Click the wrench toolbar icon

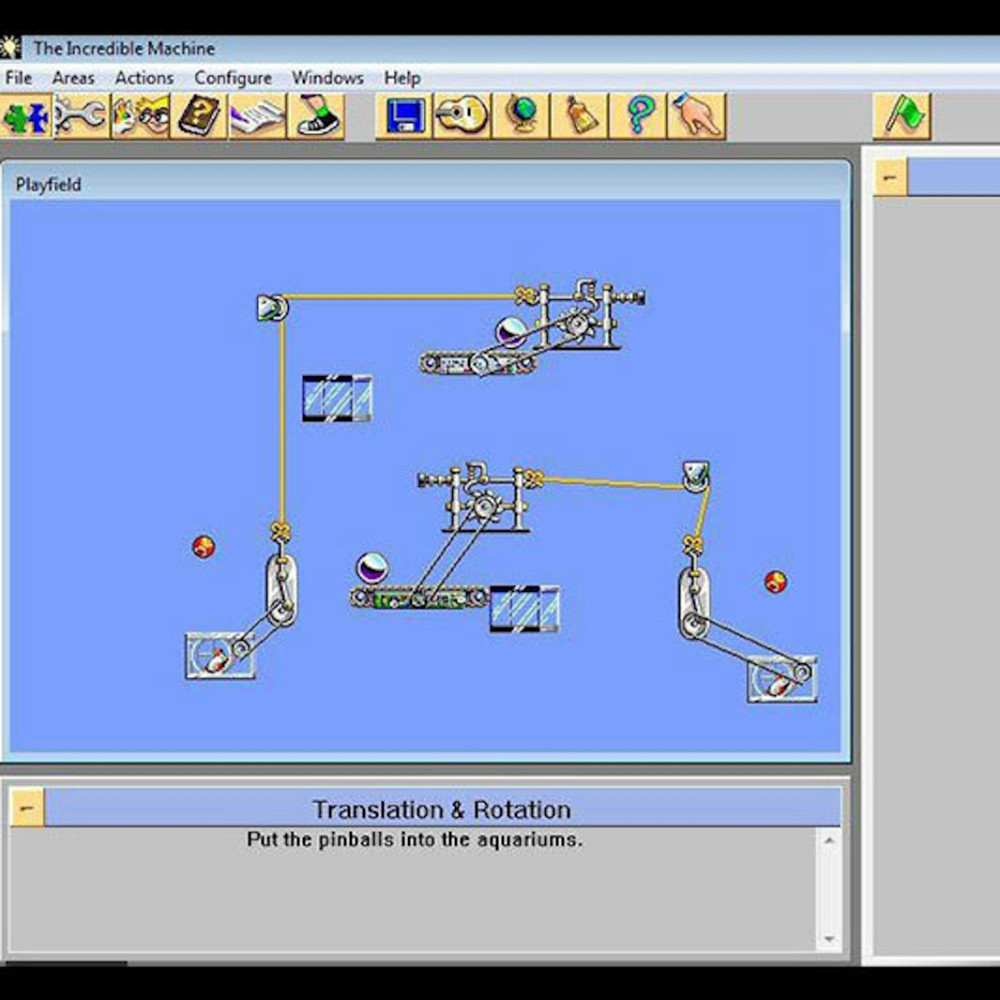pos(82,116)
